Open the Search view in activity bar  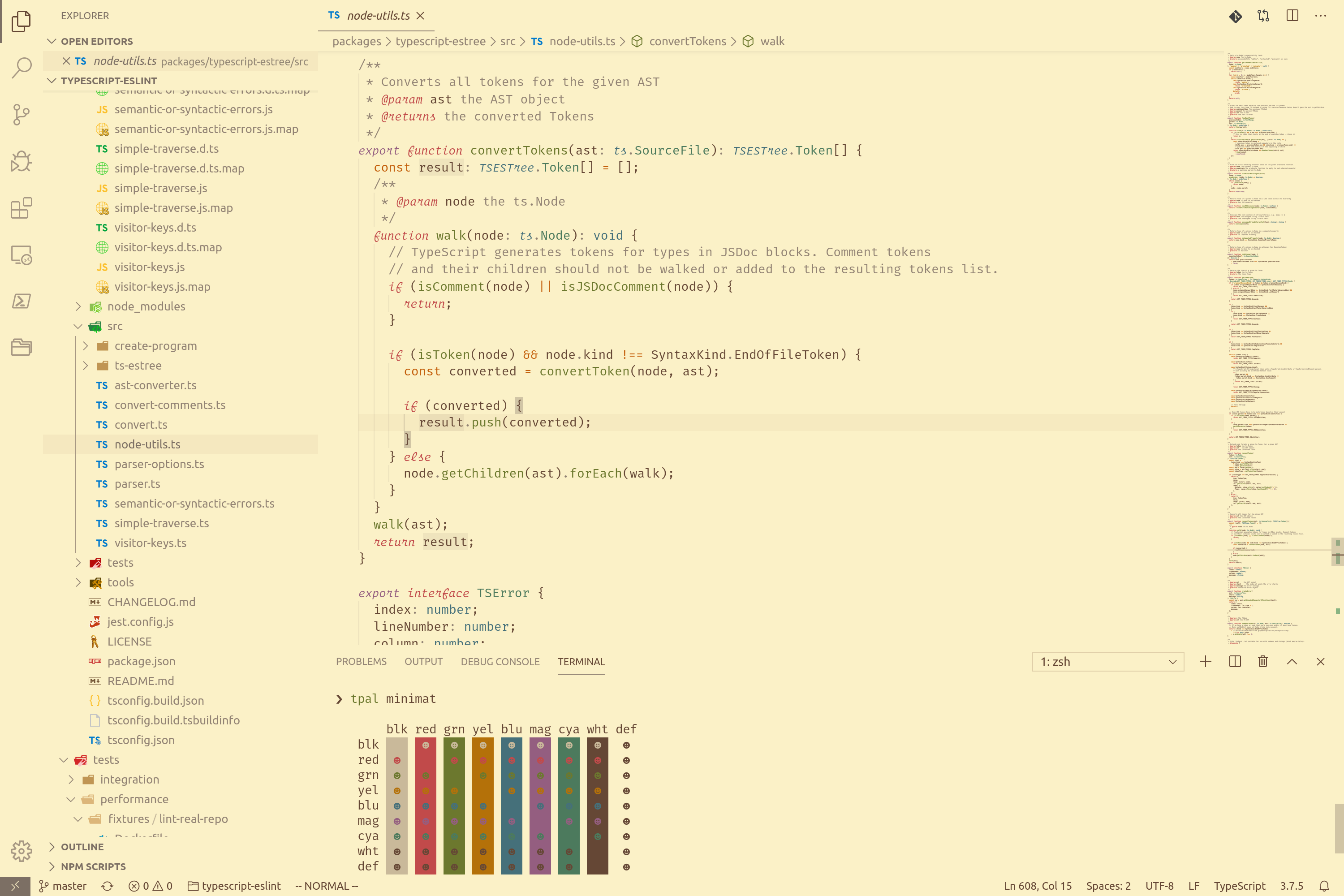(21, 68)
